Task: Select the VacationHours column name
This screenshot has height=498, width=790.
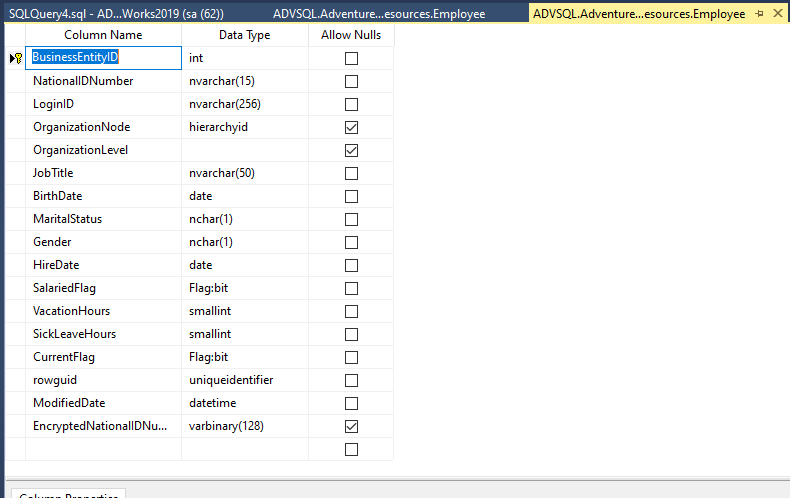Action: pos(103,312)
